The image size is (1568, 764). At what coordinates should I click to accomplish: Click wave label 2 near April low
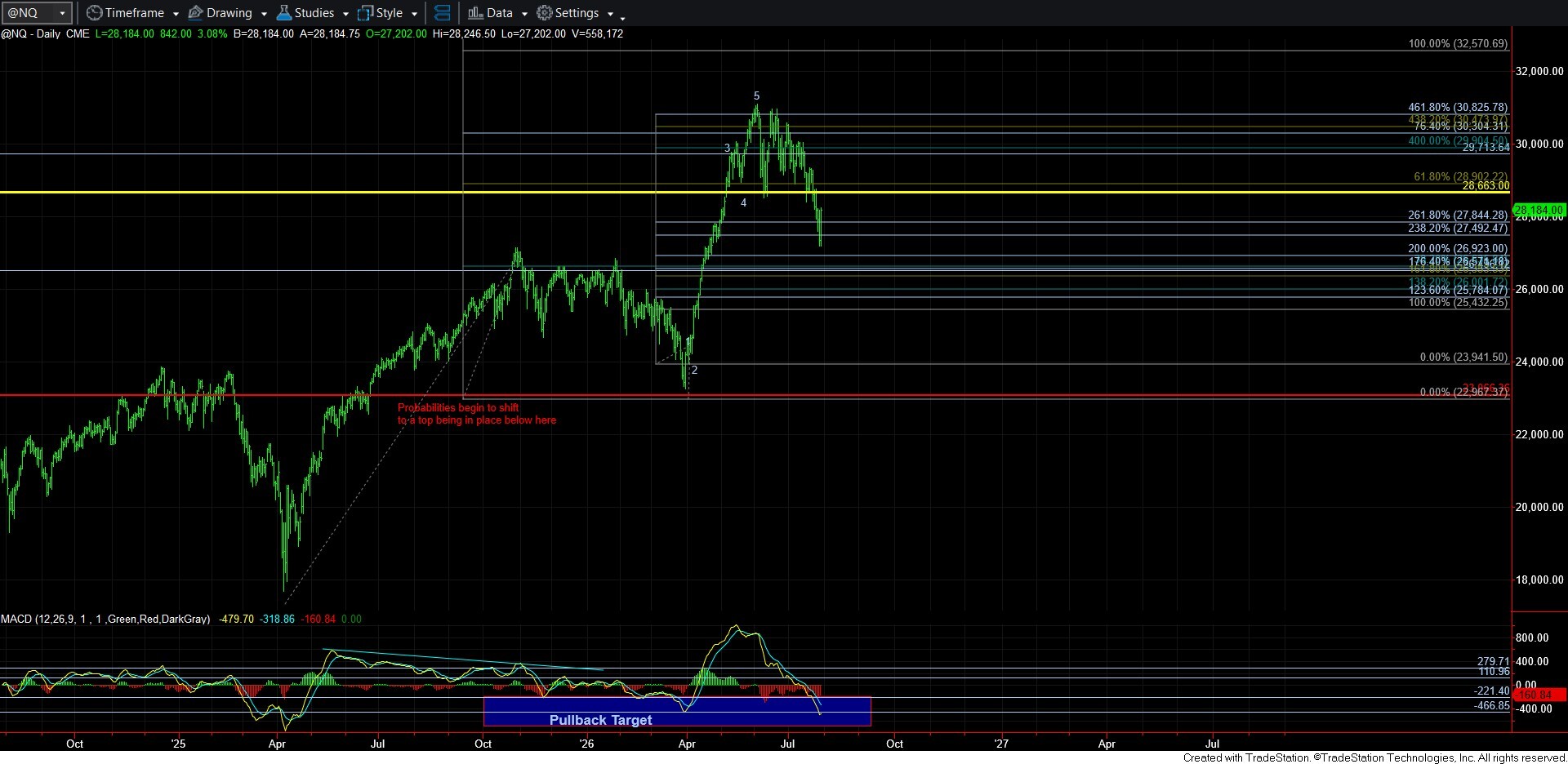(x=694, y=371)
